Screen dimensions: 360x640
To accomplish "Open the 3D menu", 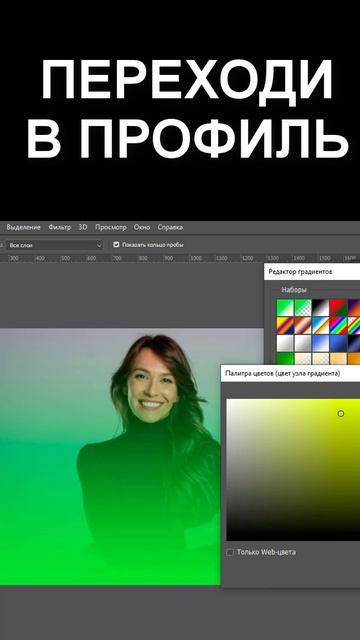I will click(x=83, y=227).
